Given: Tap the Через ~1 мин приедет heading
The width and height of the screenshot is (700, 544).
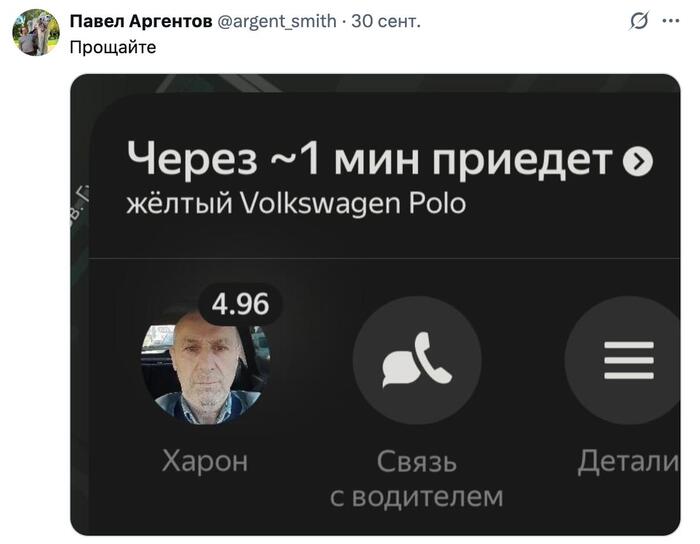Looking at the screenshot, I should pyautogui.click(x=370, y=159).
